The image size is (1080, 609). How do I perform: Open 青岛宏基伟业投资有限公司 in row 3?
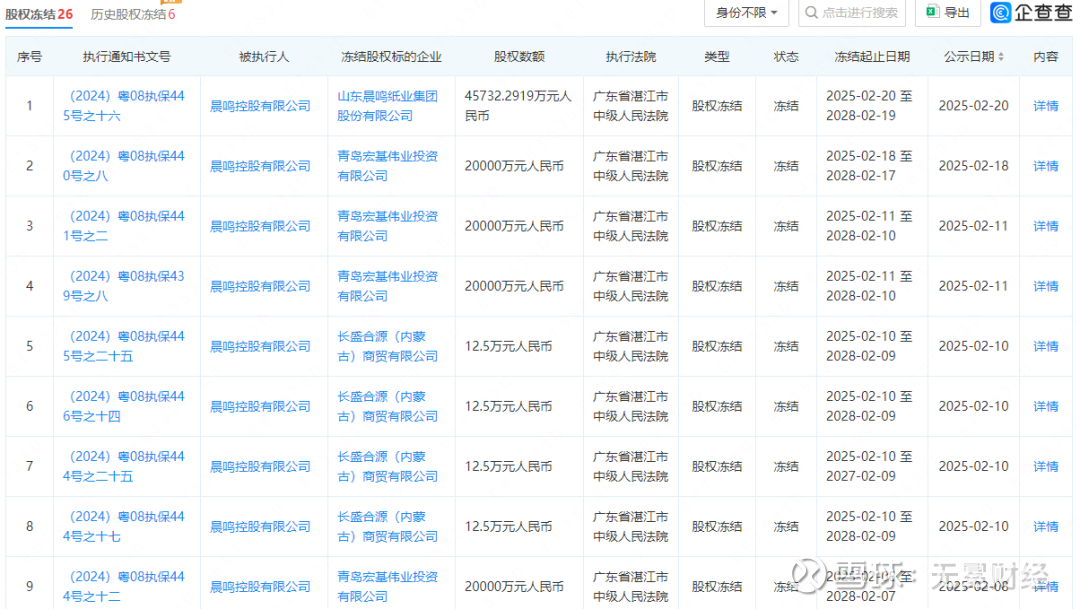pyautogui.click(x=388, y=225)
